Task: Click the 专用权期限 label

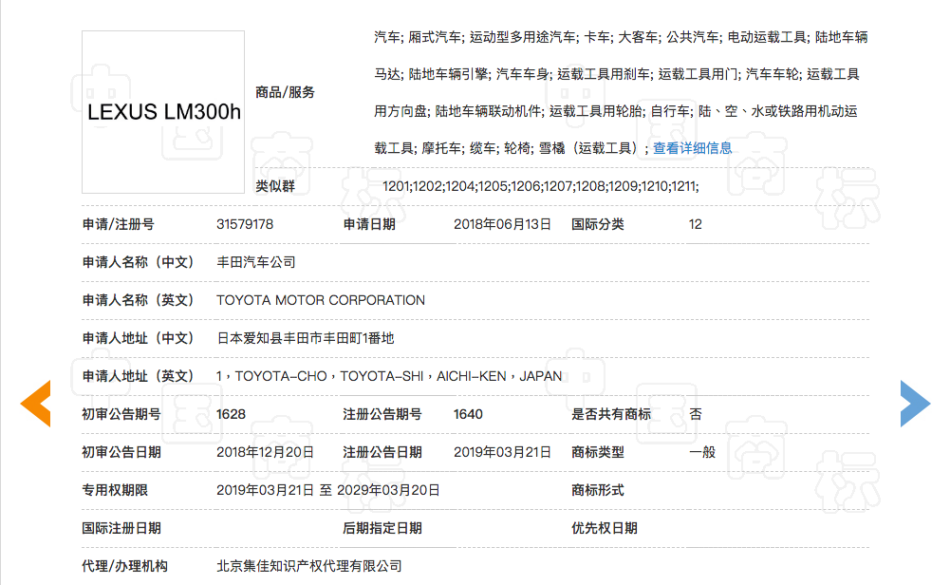Action: pyautogui.click(x=115, y=491)
